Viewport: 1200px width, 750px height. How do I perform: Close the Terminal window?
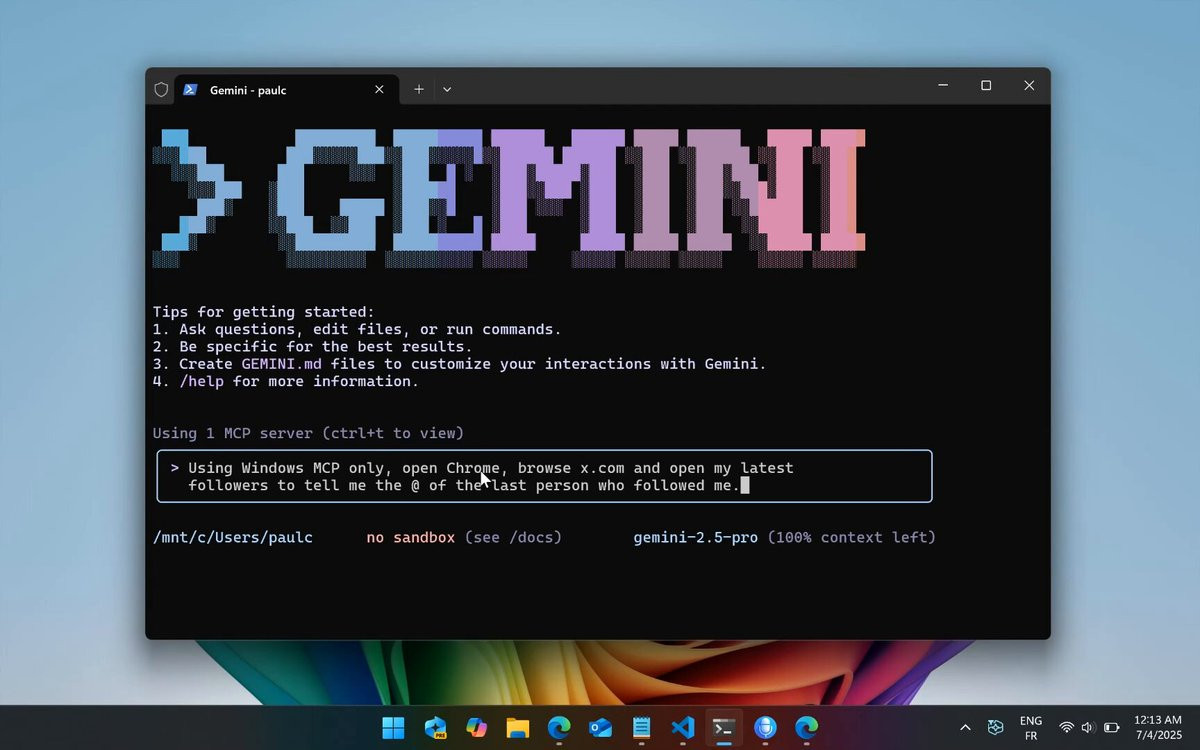pyautogui.click(x=1029, y=86)
